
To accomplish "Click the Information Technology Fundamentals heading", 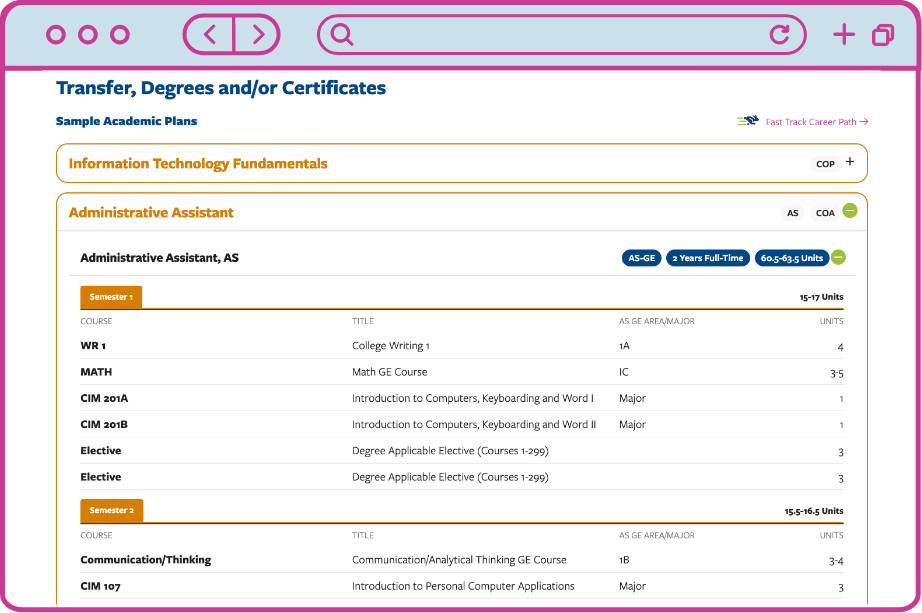I will 198,163.
